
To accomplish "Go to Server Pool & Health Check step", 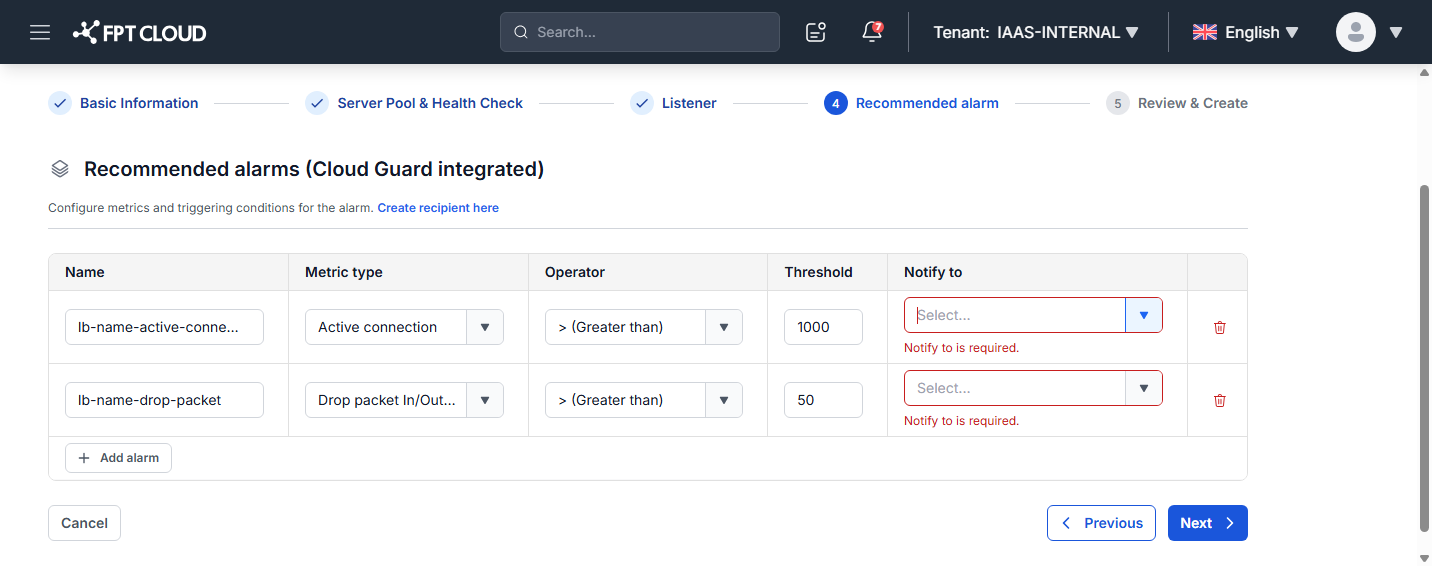I will click(x=415, y=103).
